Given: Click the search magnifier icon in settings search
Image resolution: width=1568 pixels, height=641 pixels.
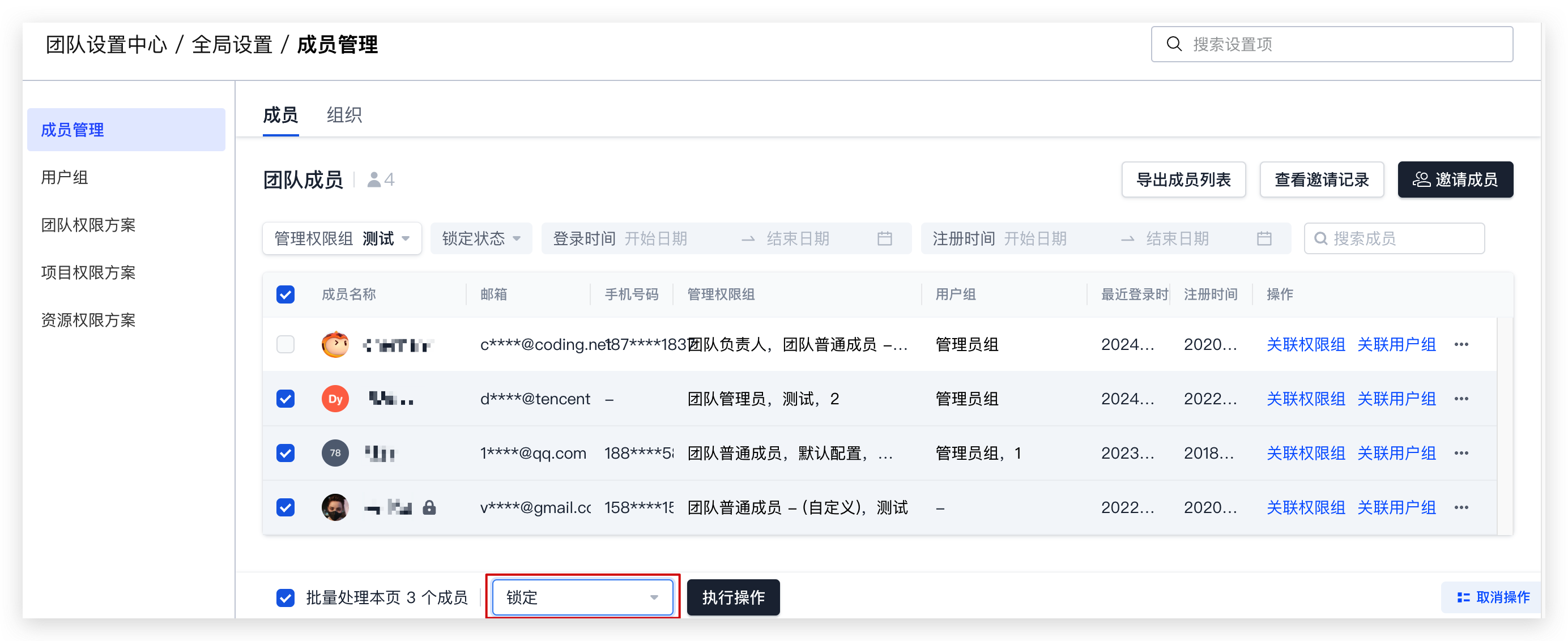Looking at the screenshot, I should pos(1174,44).
